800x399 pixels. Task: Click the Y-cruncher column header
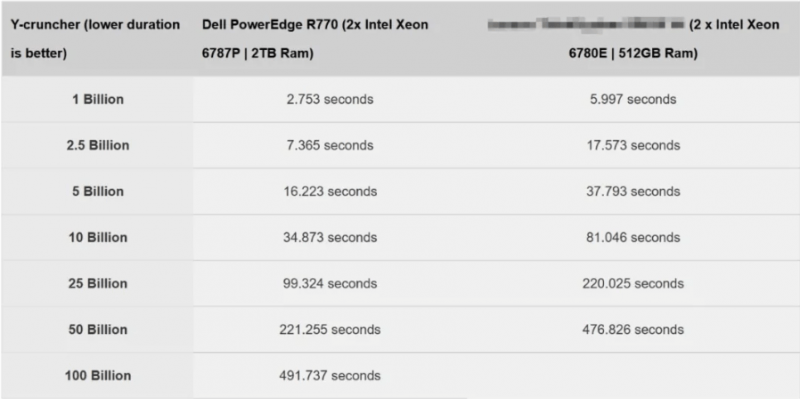click(95, 39)
